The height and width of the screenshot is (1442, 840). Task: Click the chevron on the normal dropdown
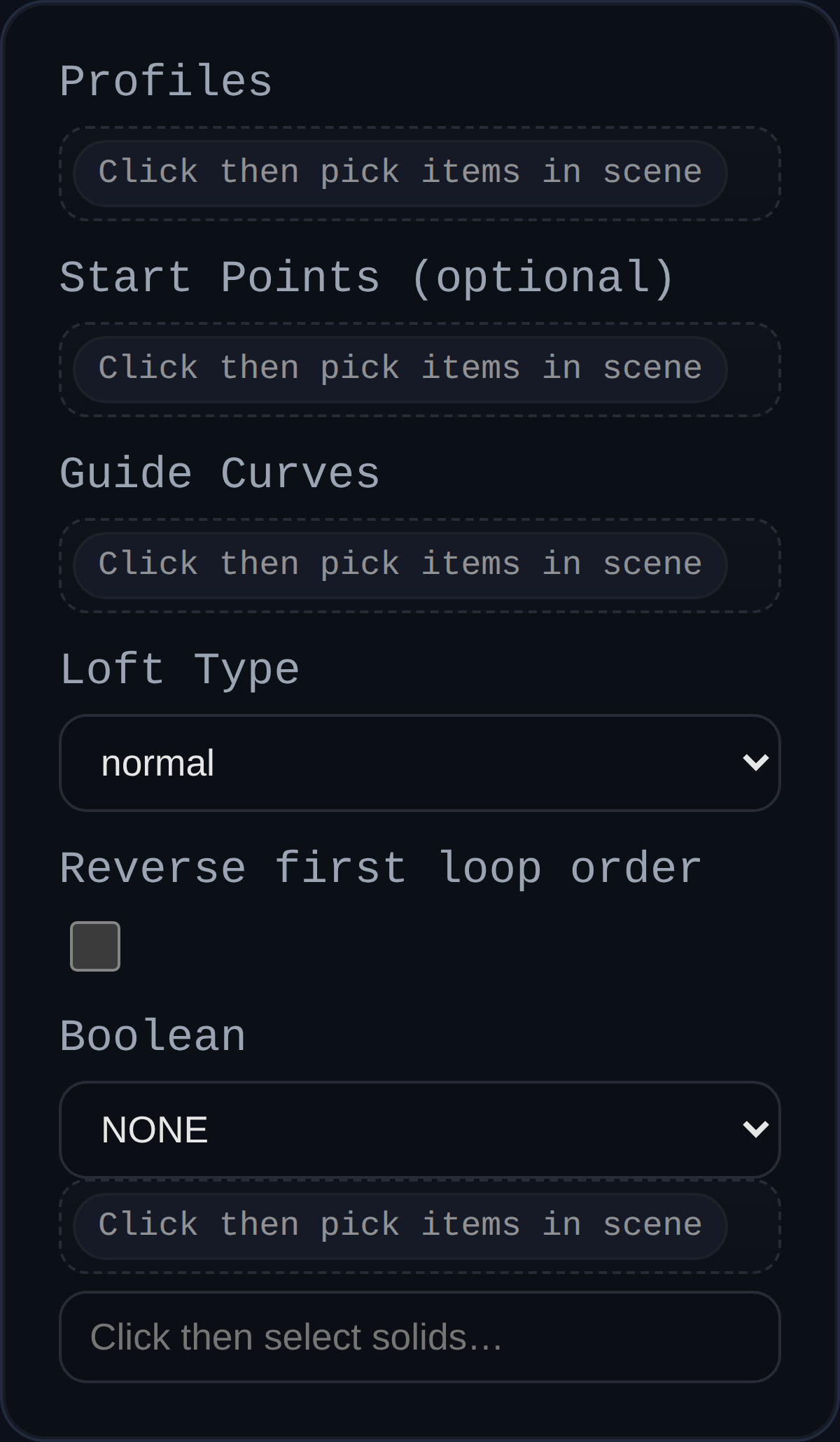click(x=757, y=762)
